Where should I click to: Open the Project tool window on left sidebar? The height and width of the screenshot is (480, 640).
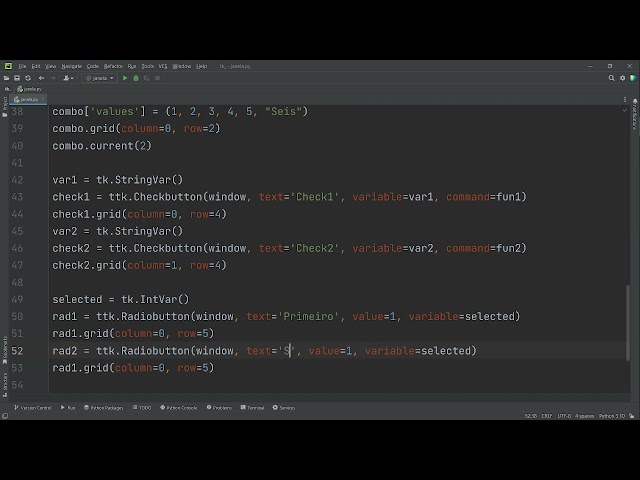coord(4,107)
